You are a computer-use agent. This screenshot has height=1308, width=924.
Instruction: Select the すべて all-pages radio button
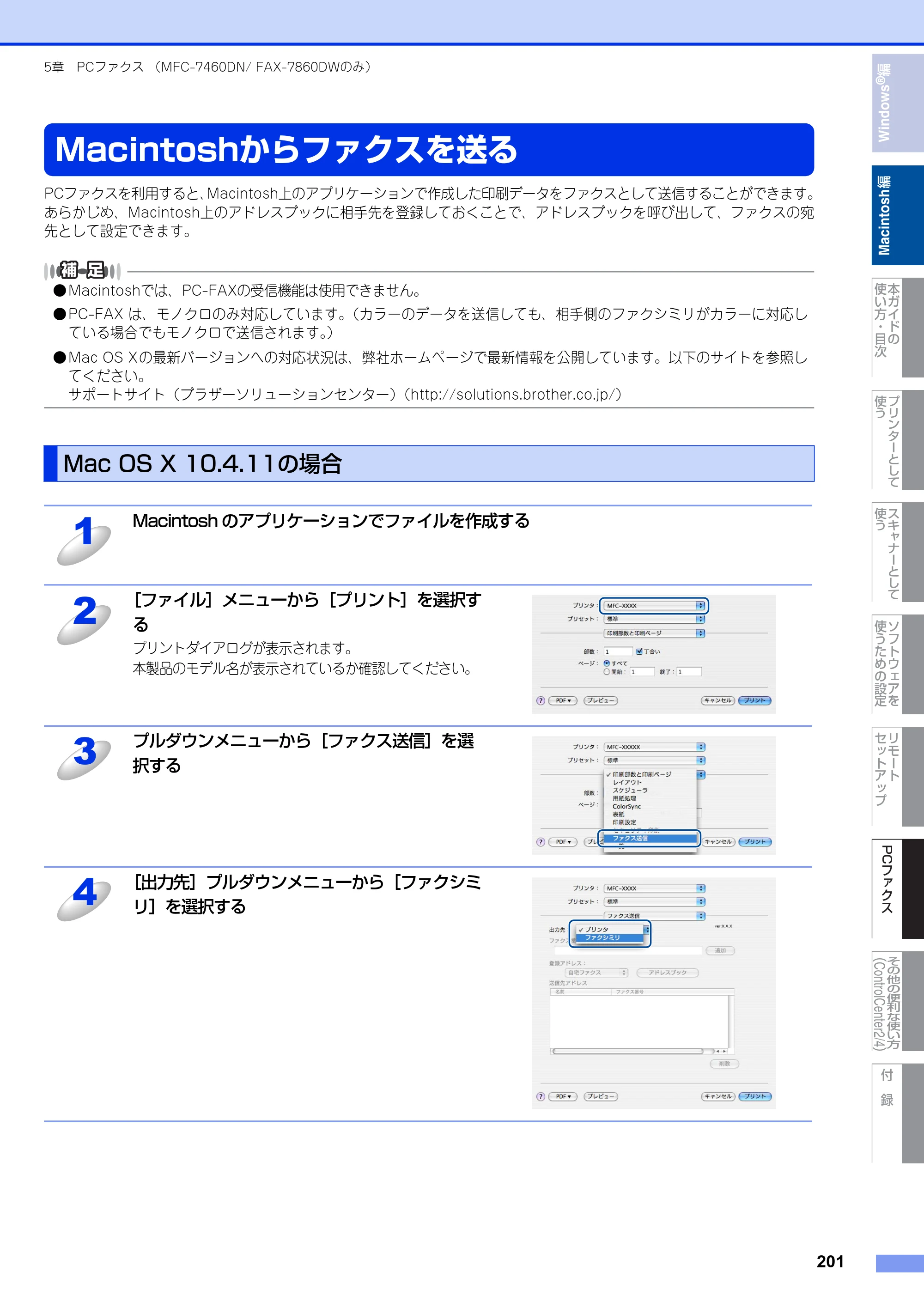[x=607, y=663]
